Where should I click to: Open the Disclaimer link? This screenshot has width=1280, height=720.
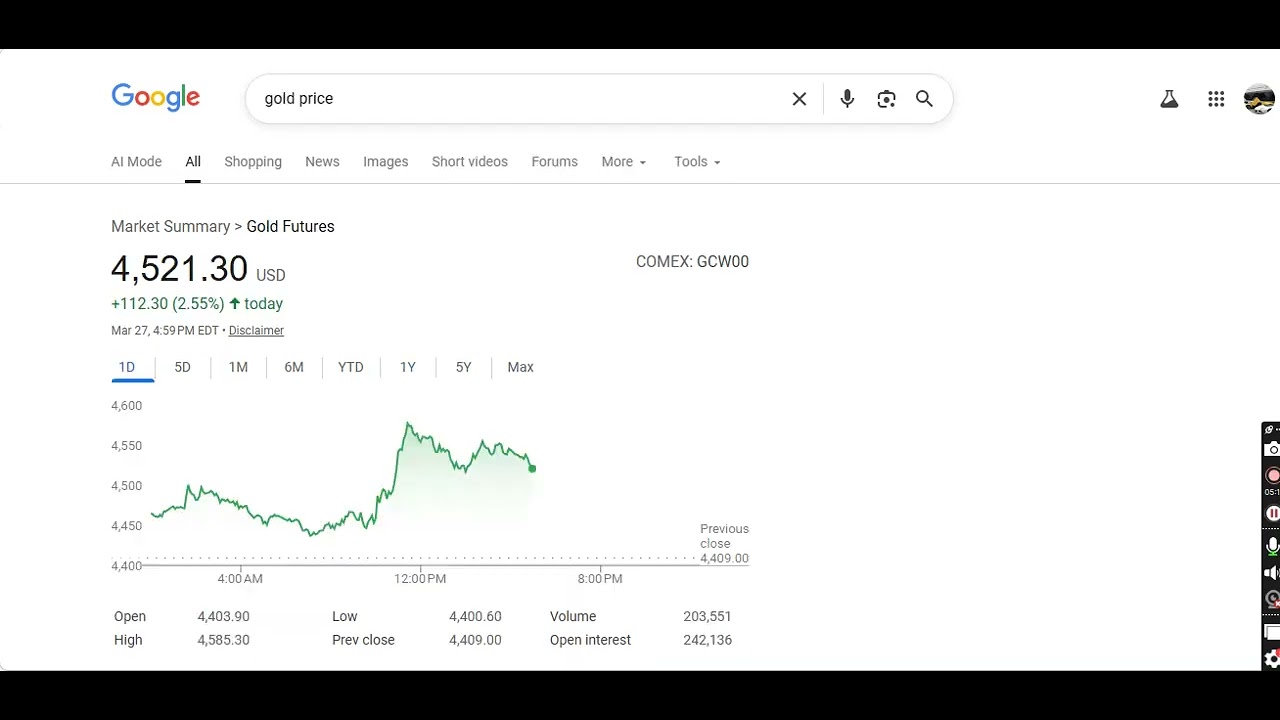(256, 331)
